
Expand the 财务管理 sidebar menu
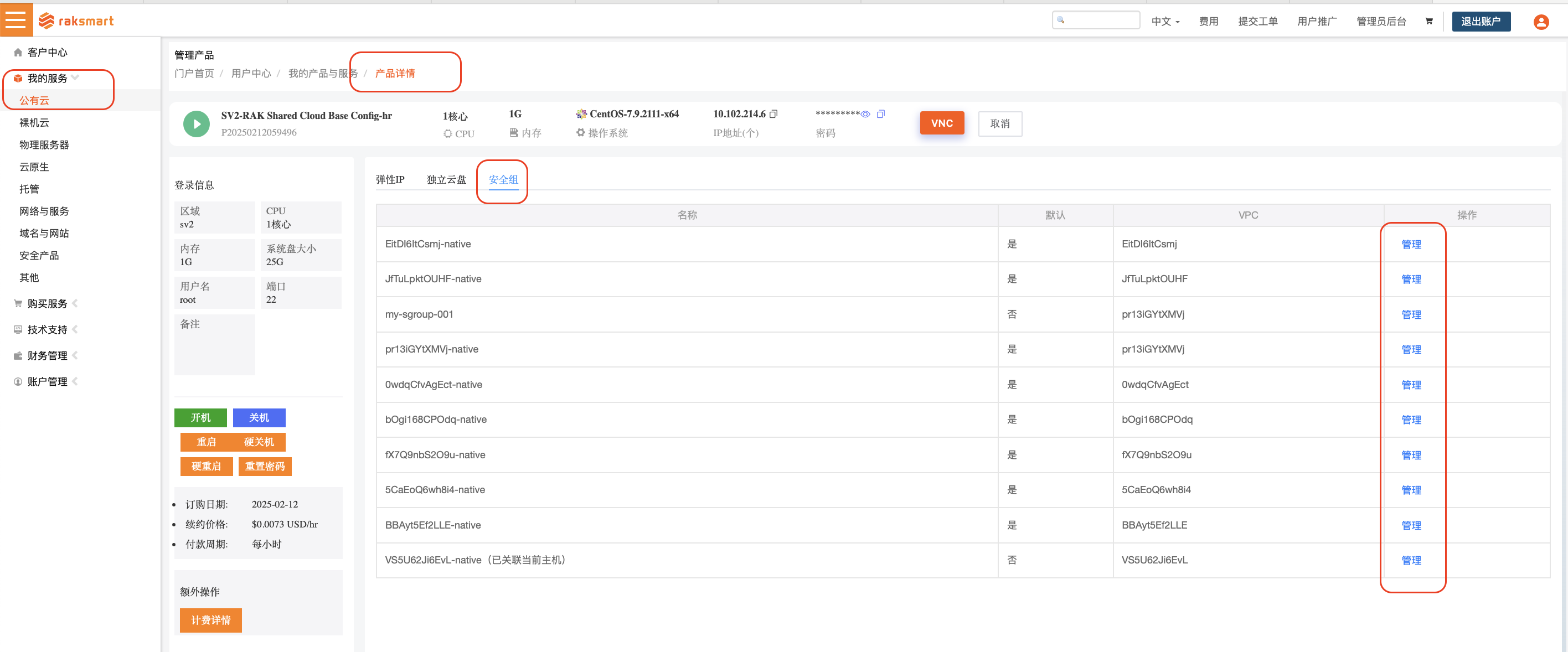click(x=47, y=355)
